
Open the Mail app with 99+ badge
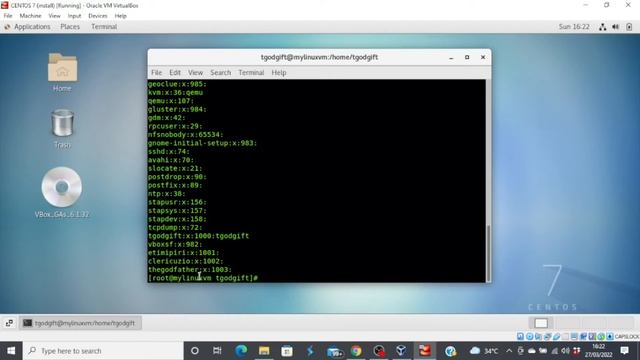pyautogui.click(x=335, y=351)
